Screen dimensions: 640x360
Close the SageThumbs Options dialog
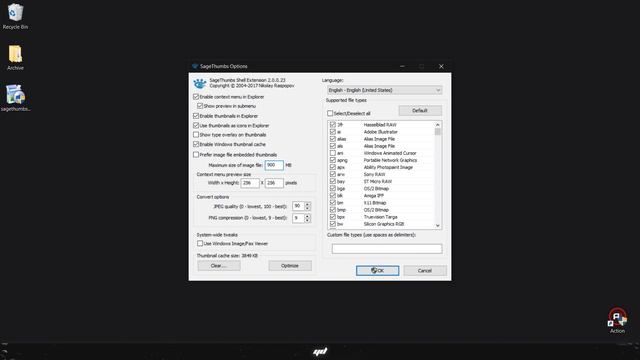pos(441,66)
